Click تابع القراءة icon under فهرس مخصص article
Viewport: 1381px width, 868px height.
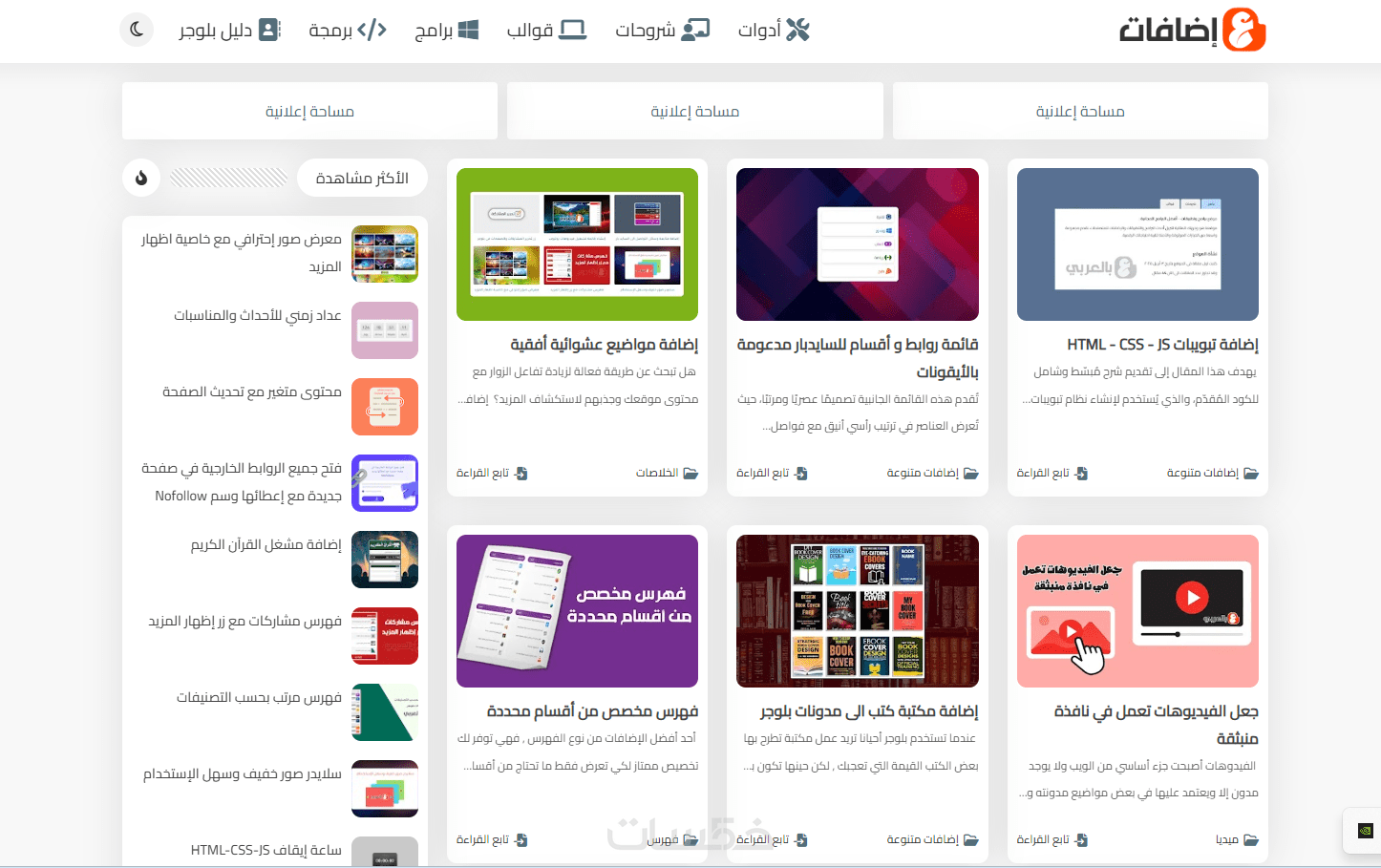coord(521,840)
